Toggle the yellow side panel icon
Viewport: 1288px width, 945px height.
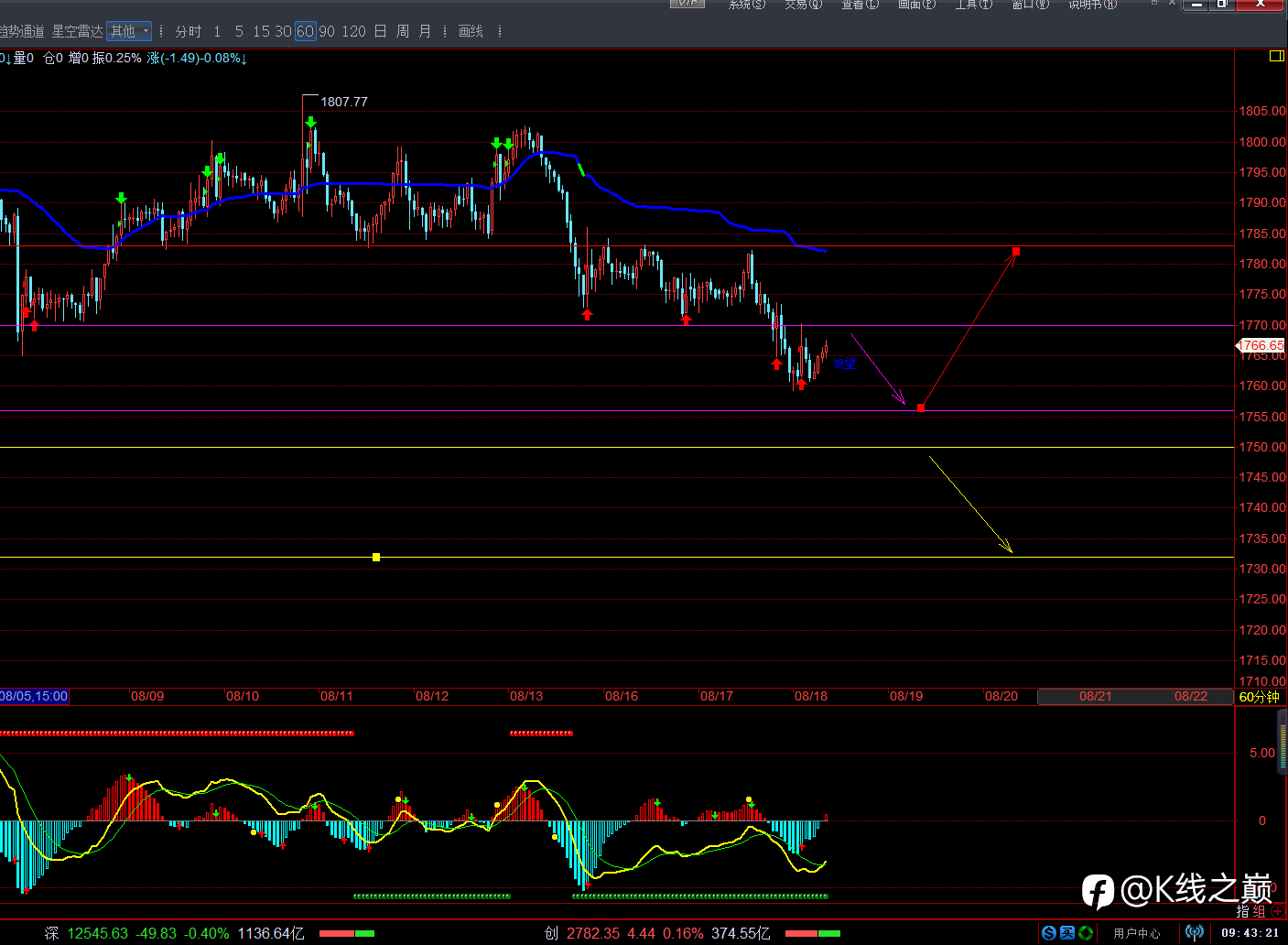[x=1277, y=57]
